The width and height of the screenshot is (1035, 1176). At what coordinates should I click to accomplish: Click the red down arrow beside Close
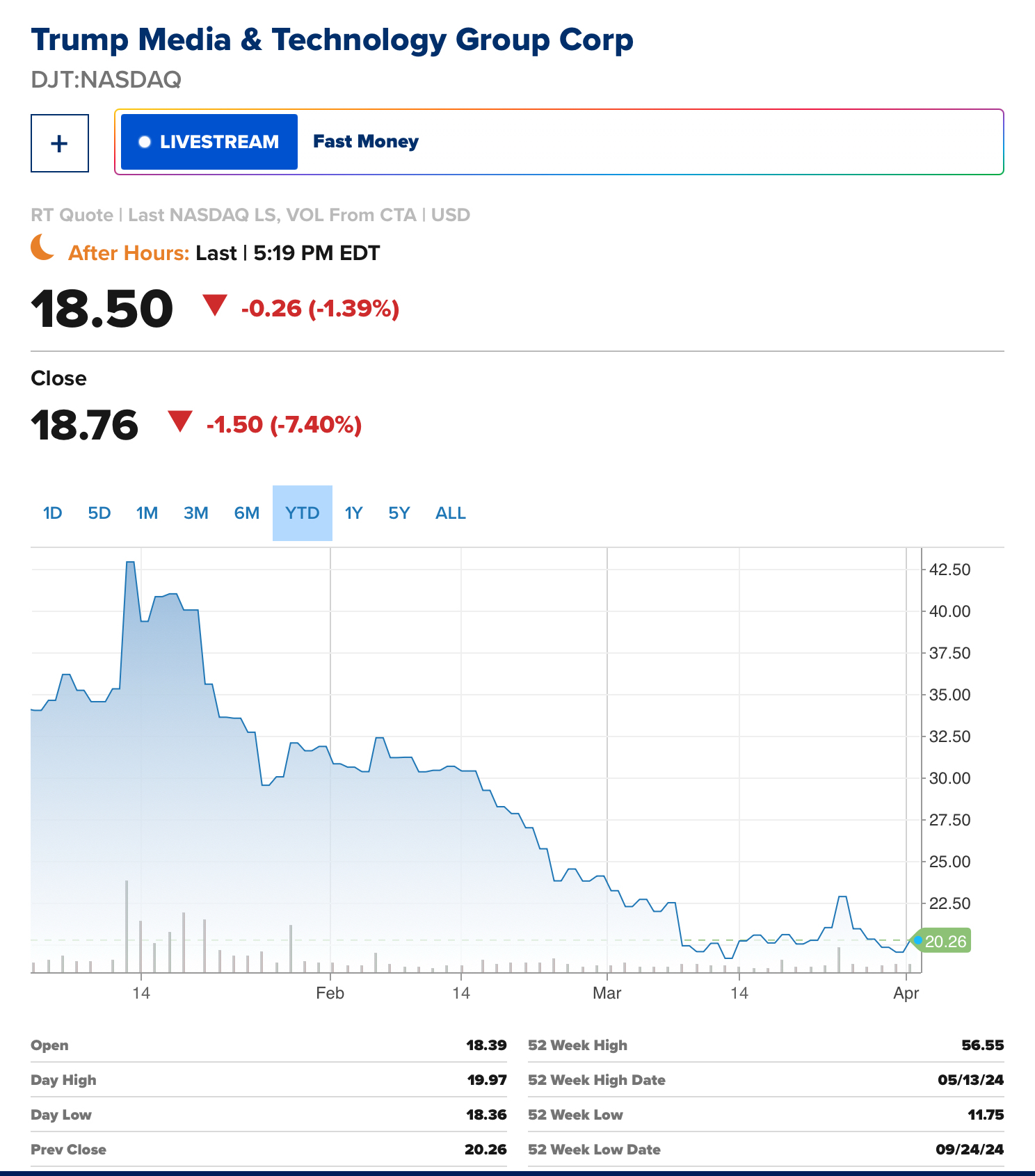180,421
